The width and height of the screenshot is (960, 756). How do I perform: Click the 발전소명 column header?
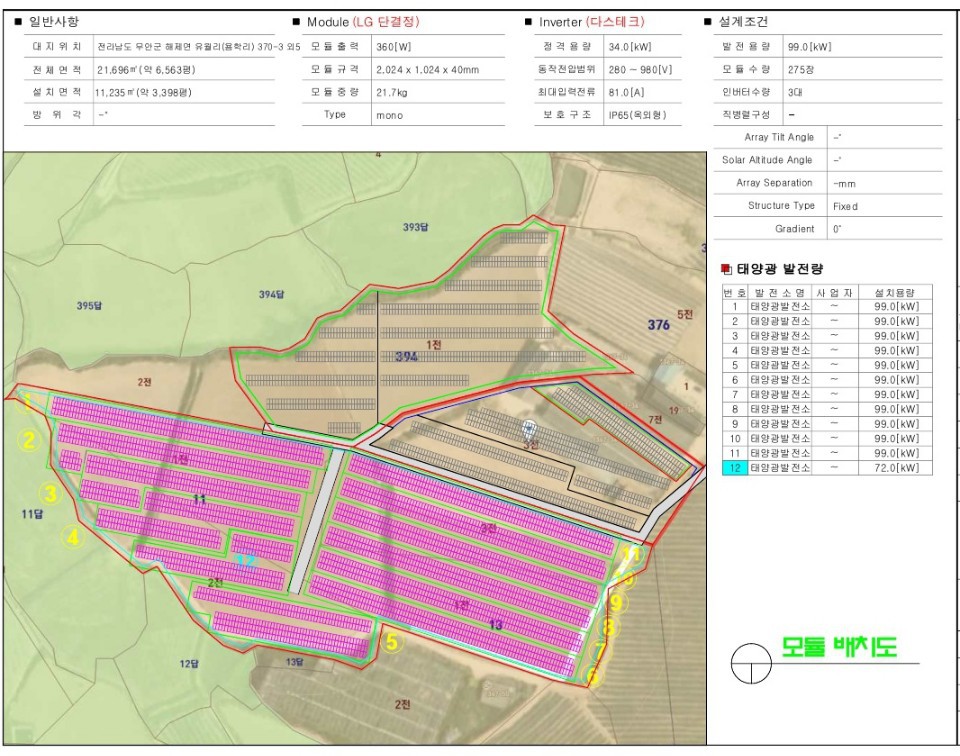[779, 293]
